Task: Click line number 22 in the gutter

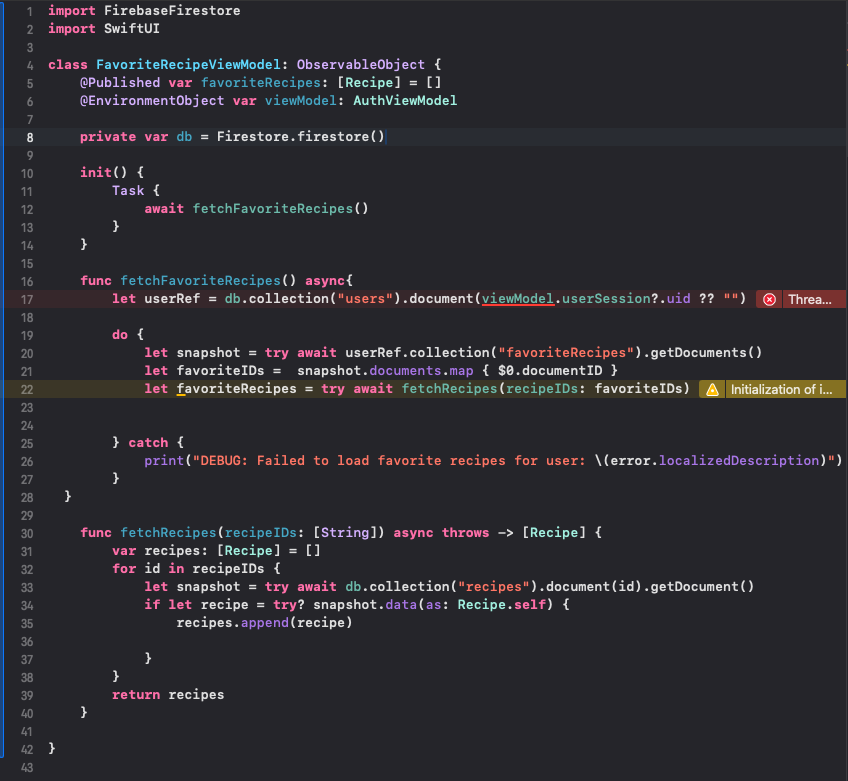Action: 27,389
